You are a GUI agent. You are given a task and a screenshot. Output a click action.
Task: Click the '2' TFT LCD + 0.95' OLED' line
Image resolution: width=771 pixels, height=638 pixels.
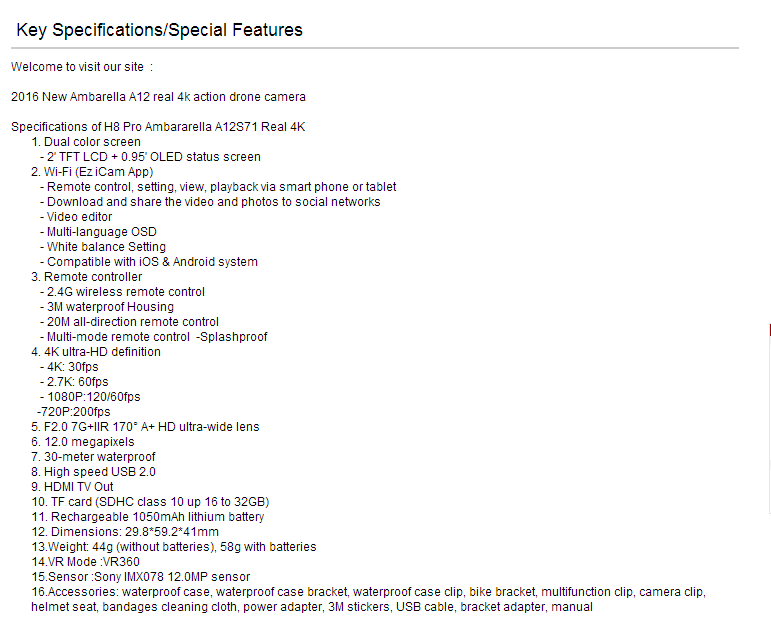coord(150,157)
